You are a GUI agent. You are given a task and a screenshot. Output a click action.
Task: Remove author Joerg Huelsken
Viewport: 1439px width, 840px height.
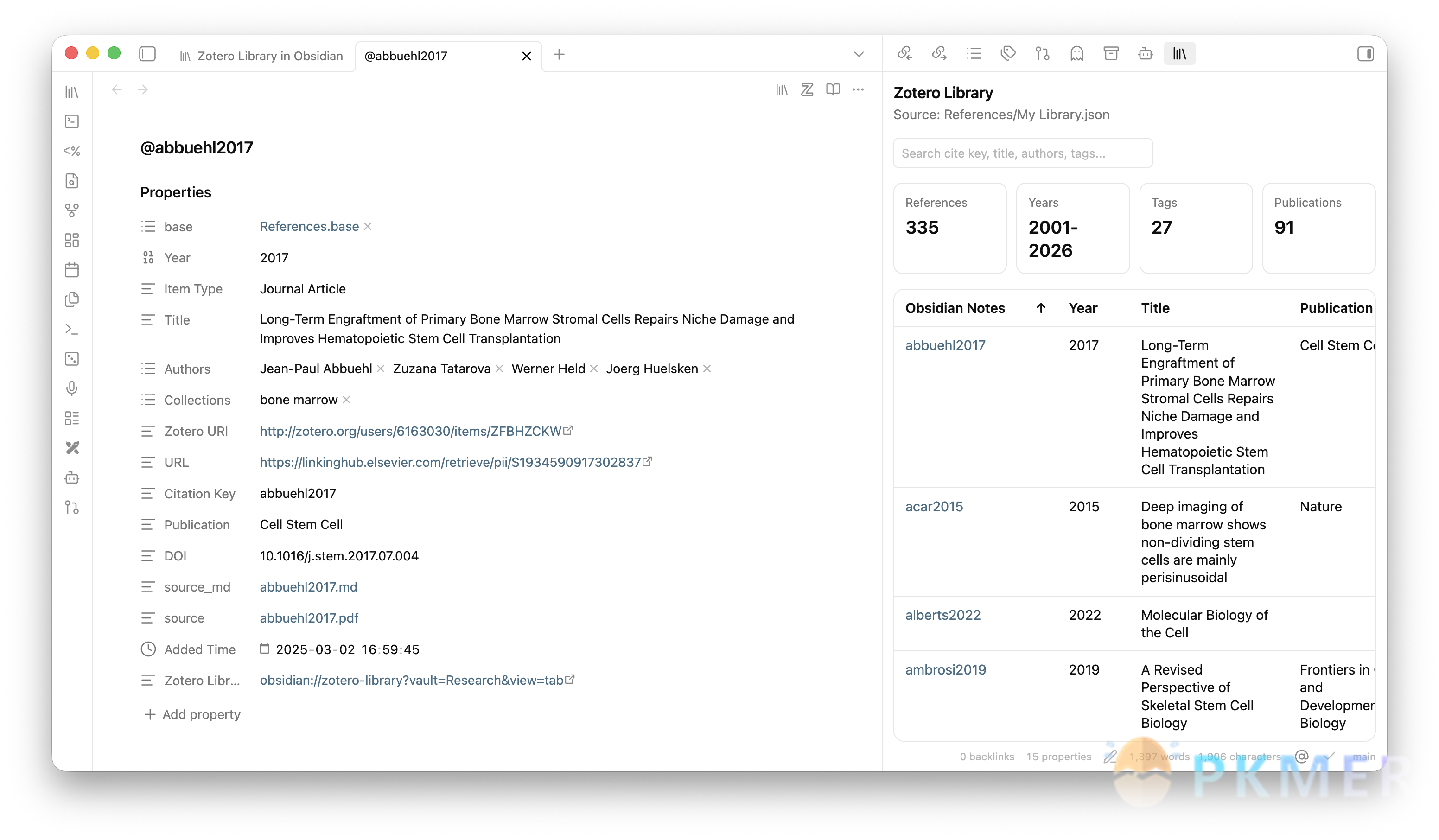(707, 369)
